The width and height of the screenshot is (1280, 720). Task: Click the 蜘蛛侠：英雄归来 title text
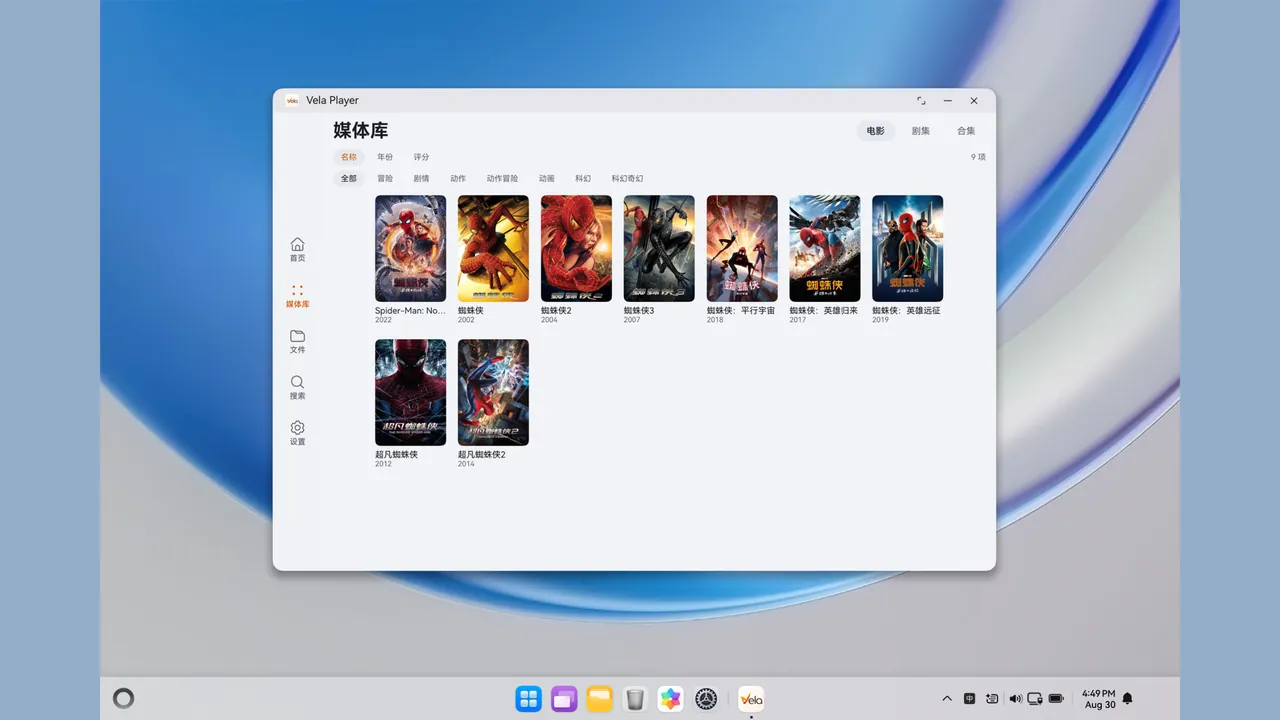click(x=824, y=311)
